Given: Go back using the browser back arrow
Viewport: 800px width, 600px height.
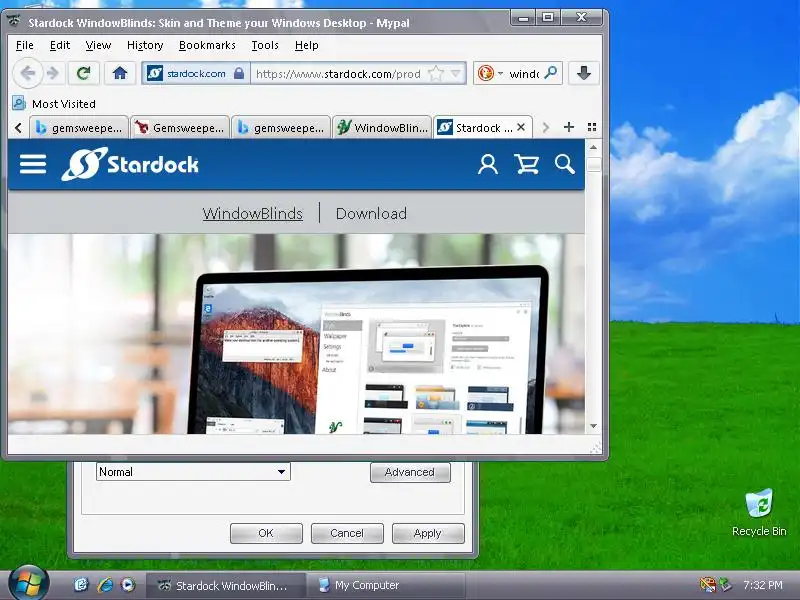Looking at the screenshot, I should coord(27,73).
